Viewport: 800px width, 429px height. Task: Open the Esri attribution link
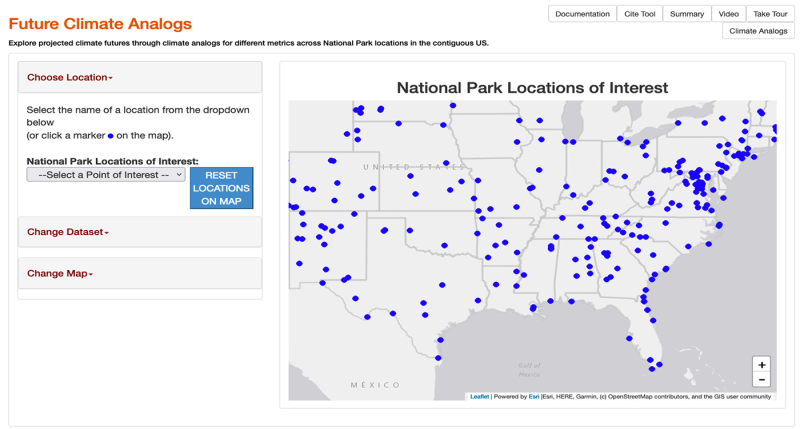click(x=533, y=397)
